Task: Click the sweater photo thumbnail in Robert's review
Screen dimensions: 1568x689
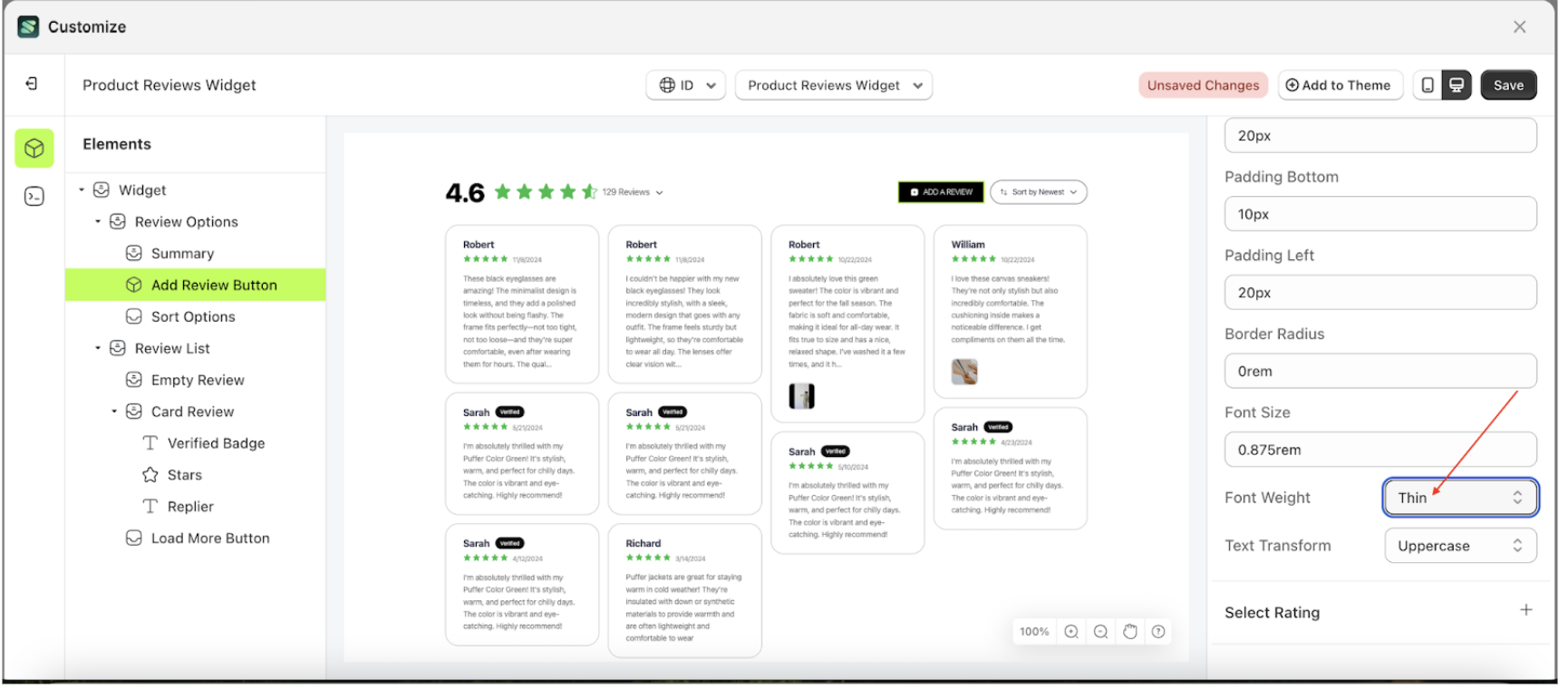Action: pyautogui.click(x=801, y=396)
